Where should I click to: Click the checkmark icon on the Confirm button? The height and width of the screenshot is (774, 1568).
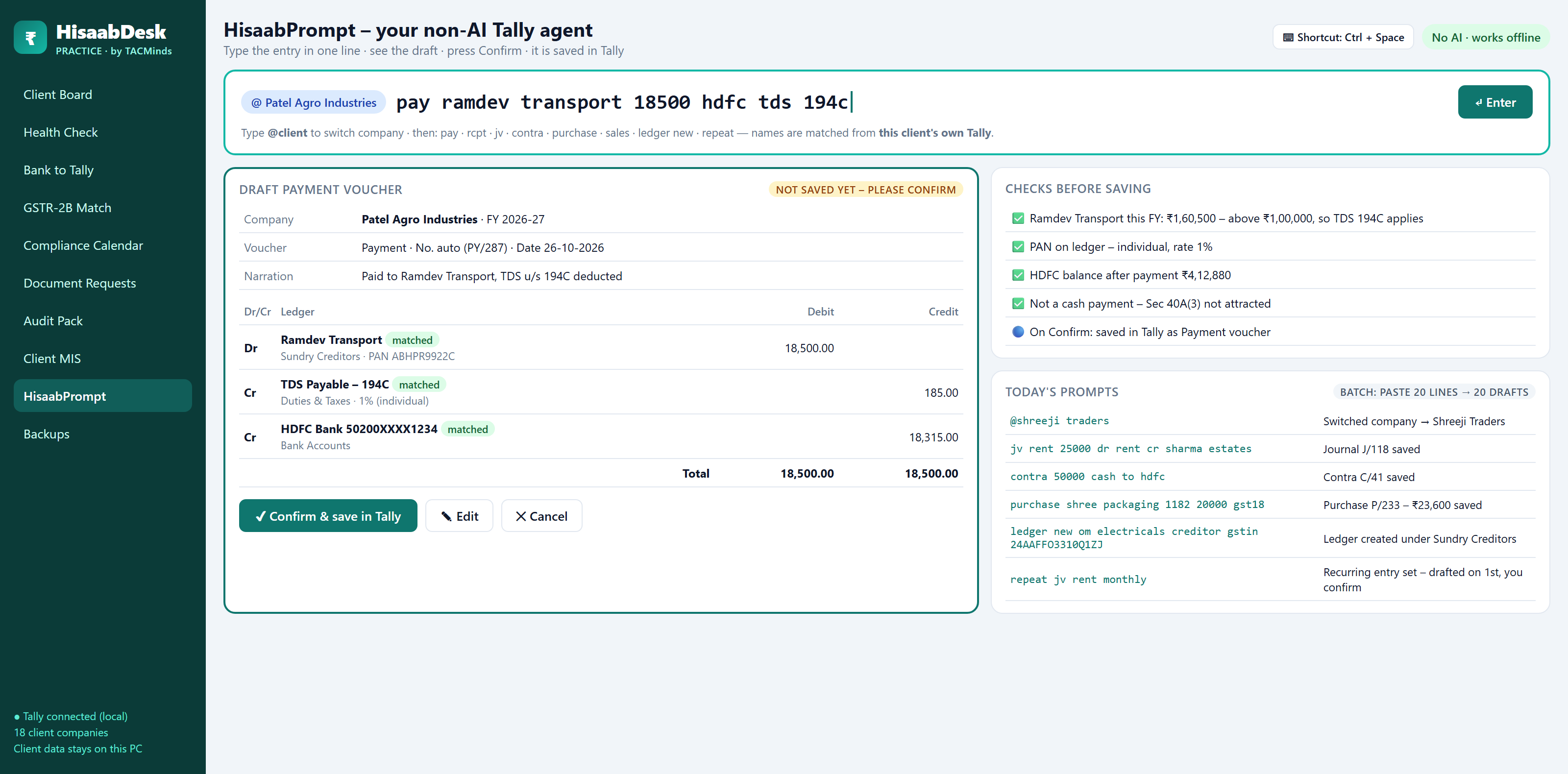point(261,516)
